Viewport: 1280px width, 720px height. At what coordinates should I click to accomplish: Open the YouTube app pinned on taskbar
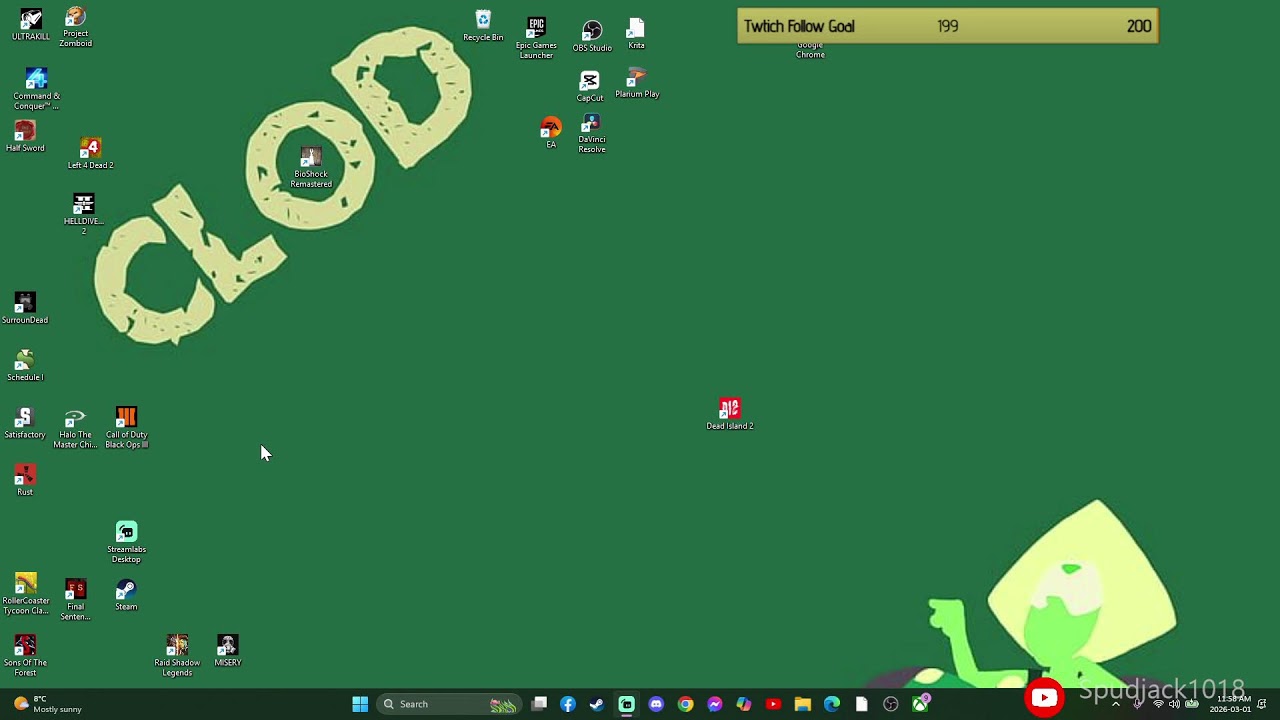(x=773, y=704)
